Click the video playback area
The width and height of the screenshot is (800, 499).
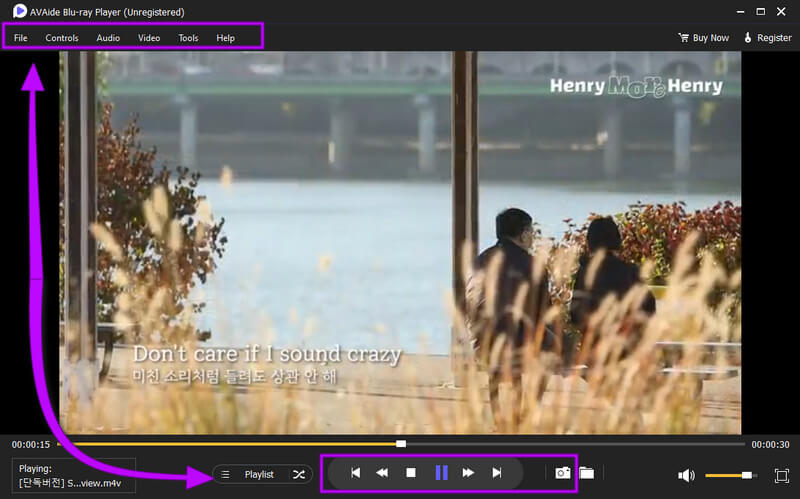tap(400, 242)
